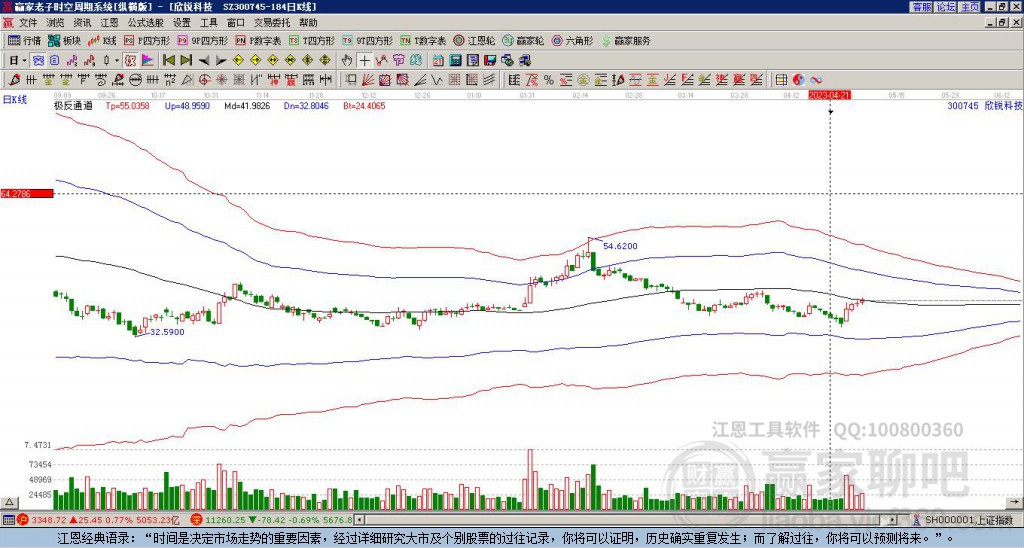The width and height of the screenshot is (1024, 548).
Task: Open the P数字表 number table
Action: (x=259, y=40)
